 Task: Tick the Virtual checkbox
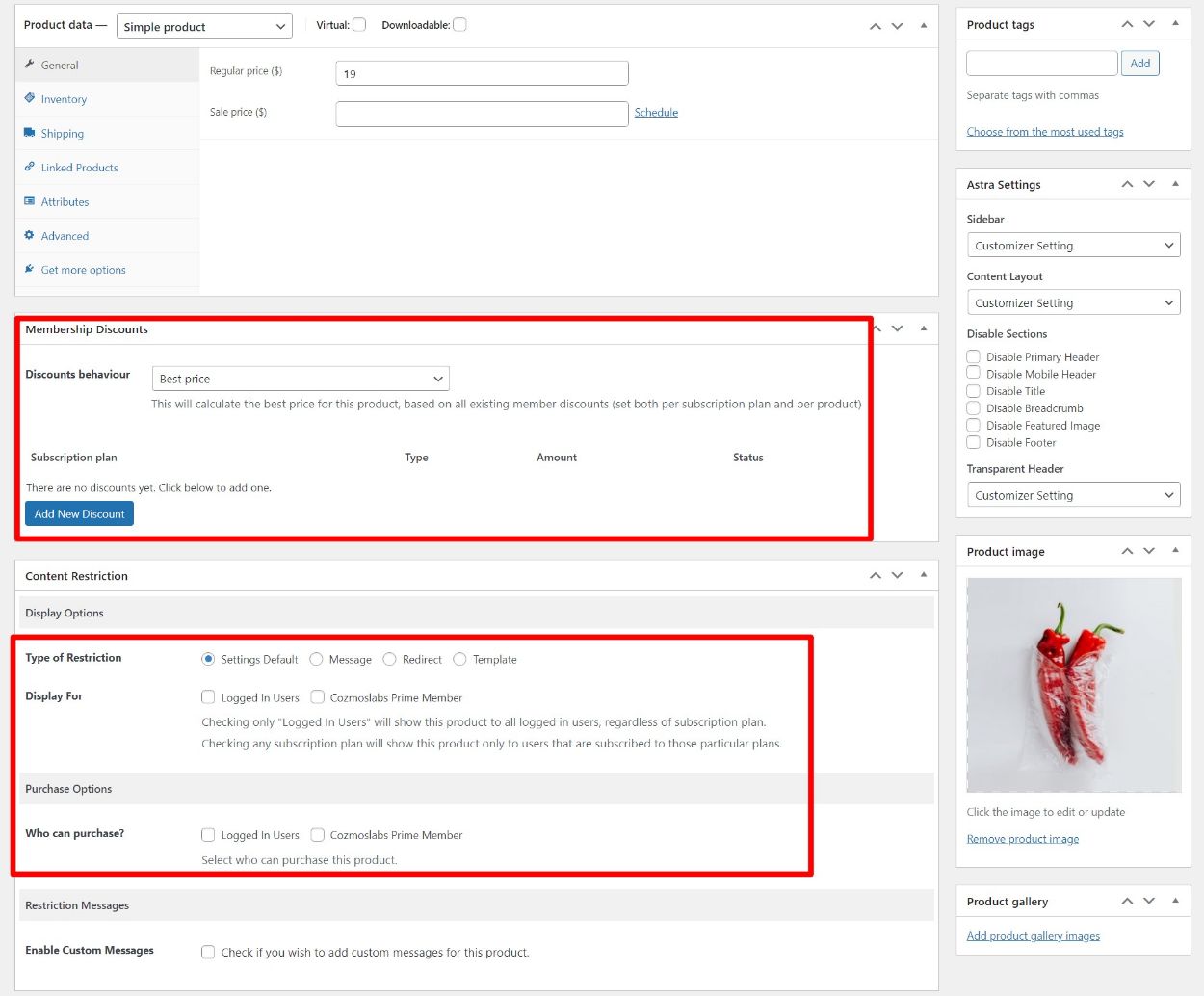[359, 25]
